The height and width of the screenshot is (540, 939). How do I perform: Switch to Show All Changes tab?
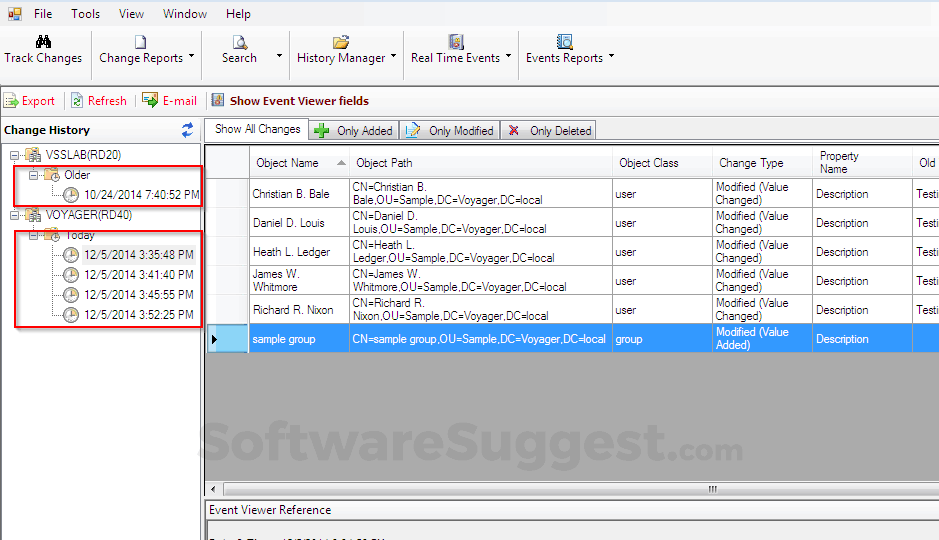257,129
